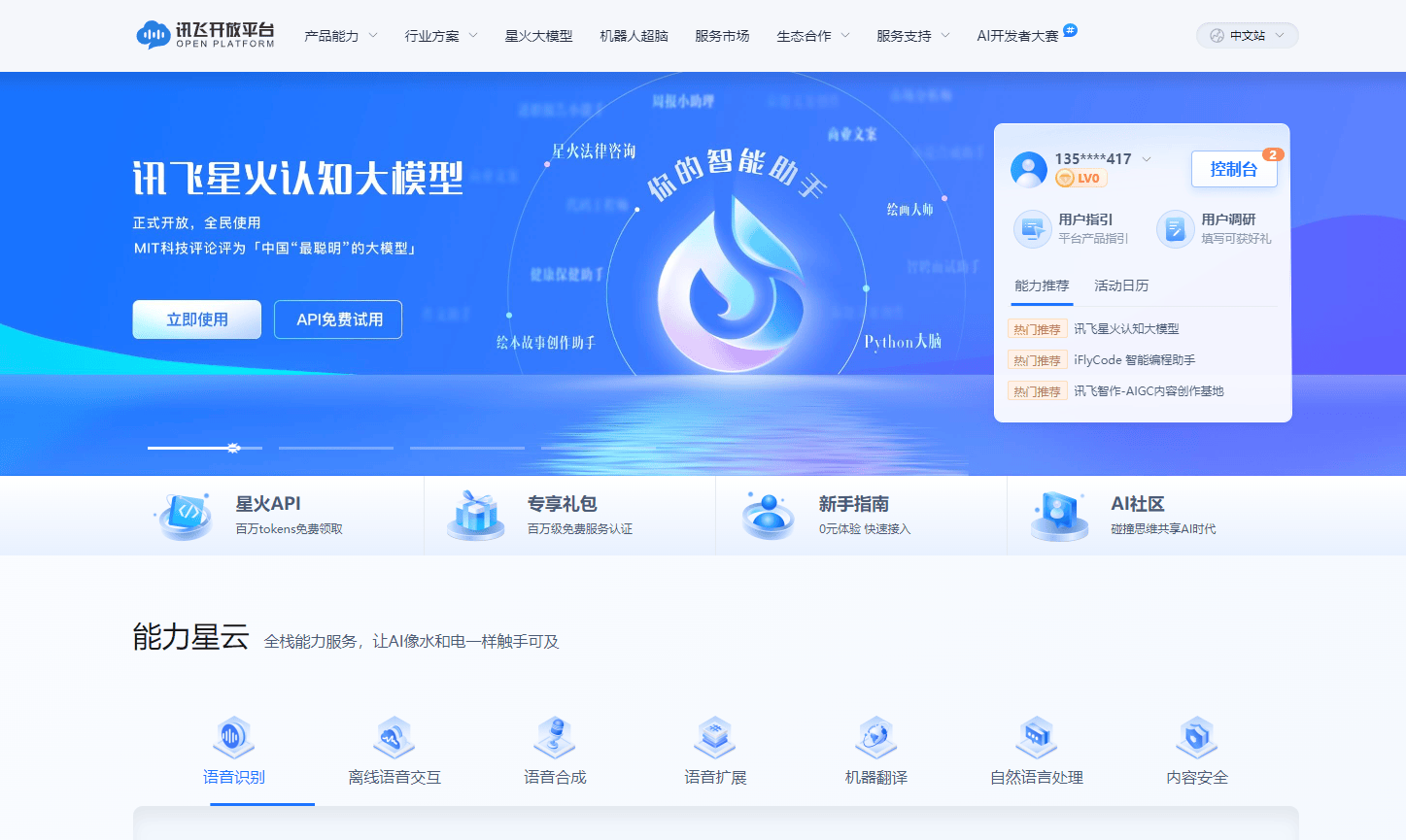Click 绘本故事创作助手 label in banner
The image size is (1406, 840).
pyautogui.click(x=546, y=343)
